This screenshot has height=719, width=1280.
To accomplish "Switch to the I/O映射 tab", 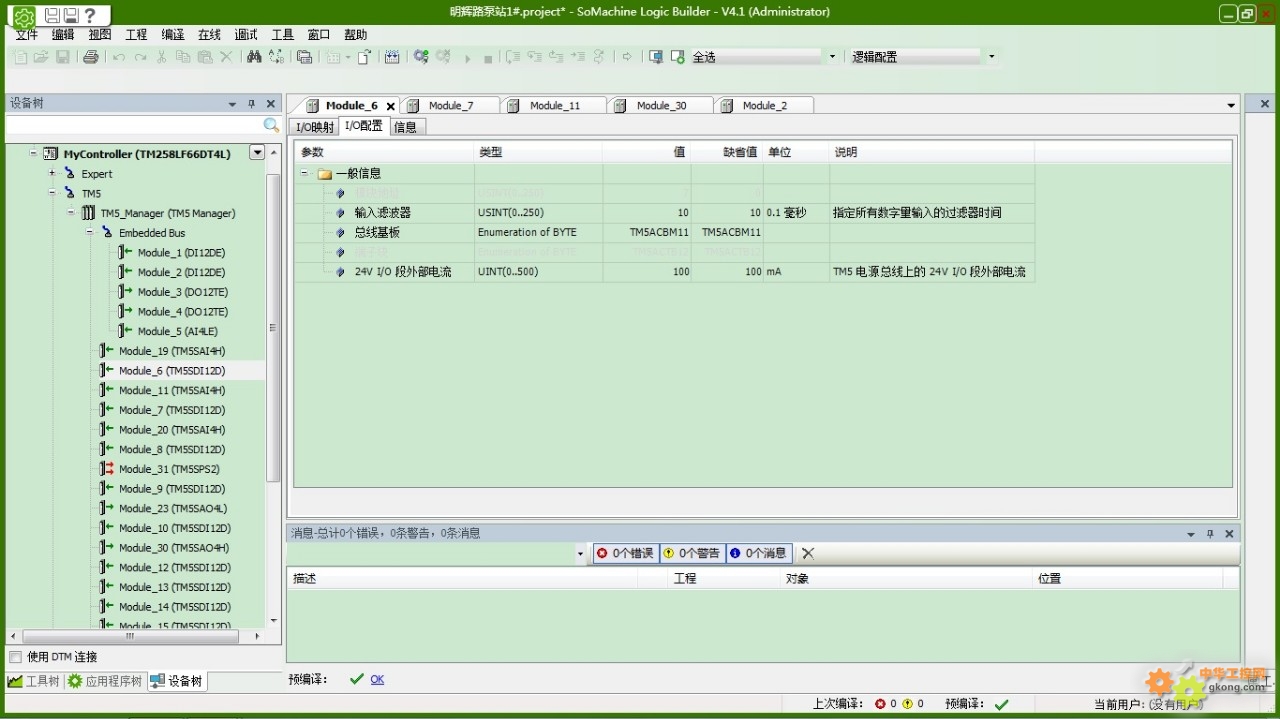I will pyautogui.click(x=315, y=127).
